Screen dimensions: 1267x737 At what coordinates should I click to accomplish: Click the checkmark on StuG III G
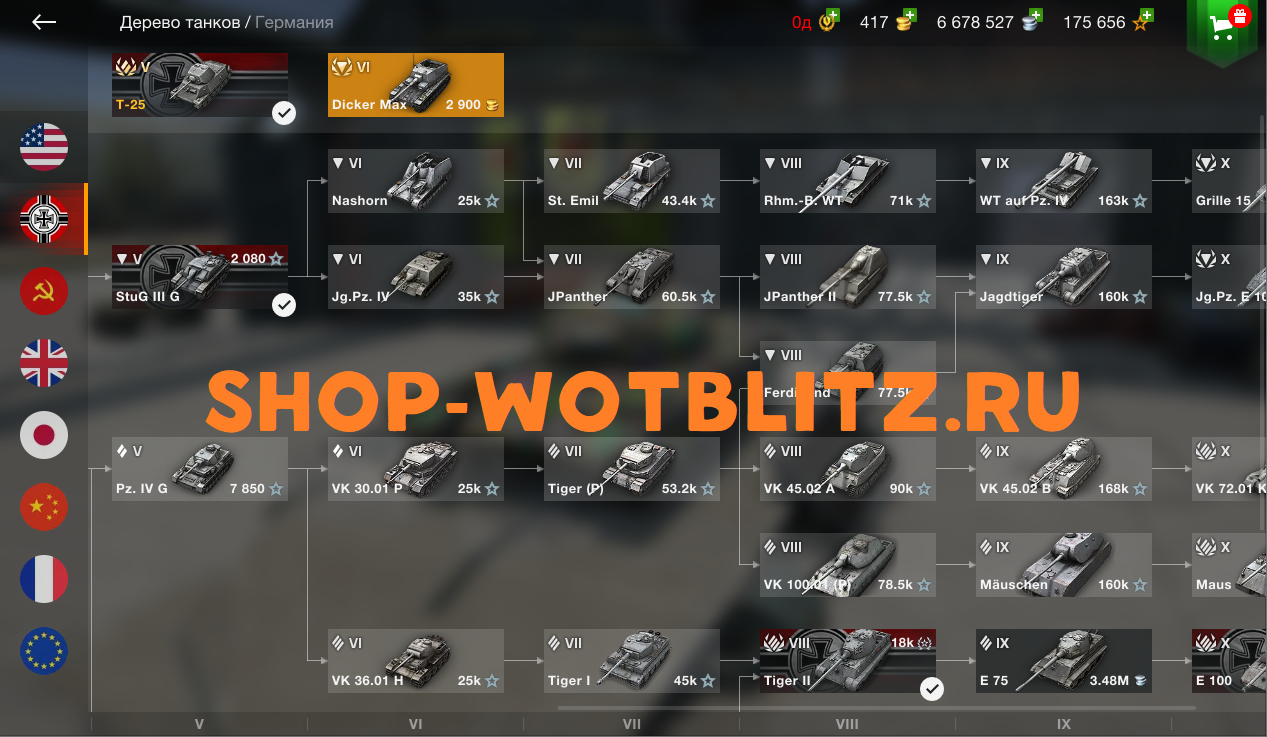(x=284, y=305)
